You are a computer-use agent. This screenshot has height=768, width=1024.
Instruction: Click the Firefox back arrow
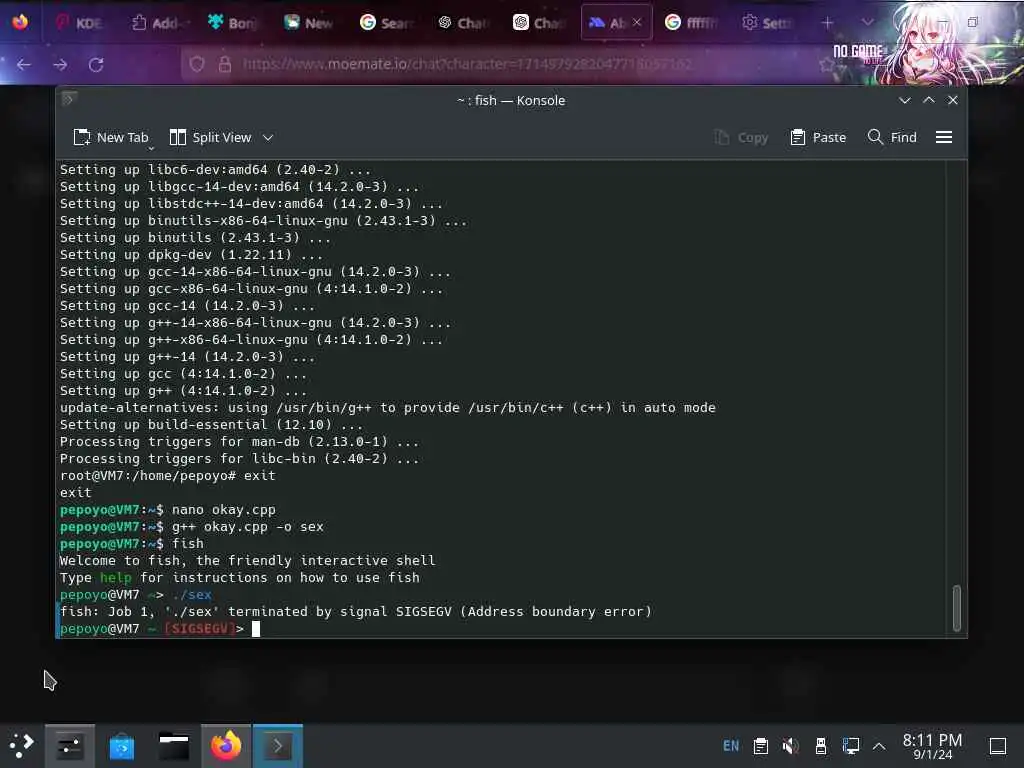coord(24,65)
